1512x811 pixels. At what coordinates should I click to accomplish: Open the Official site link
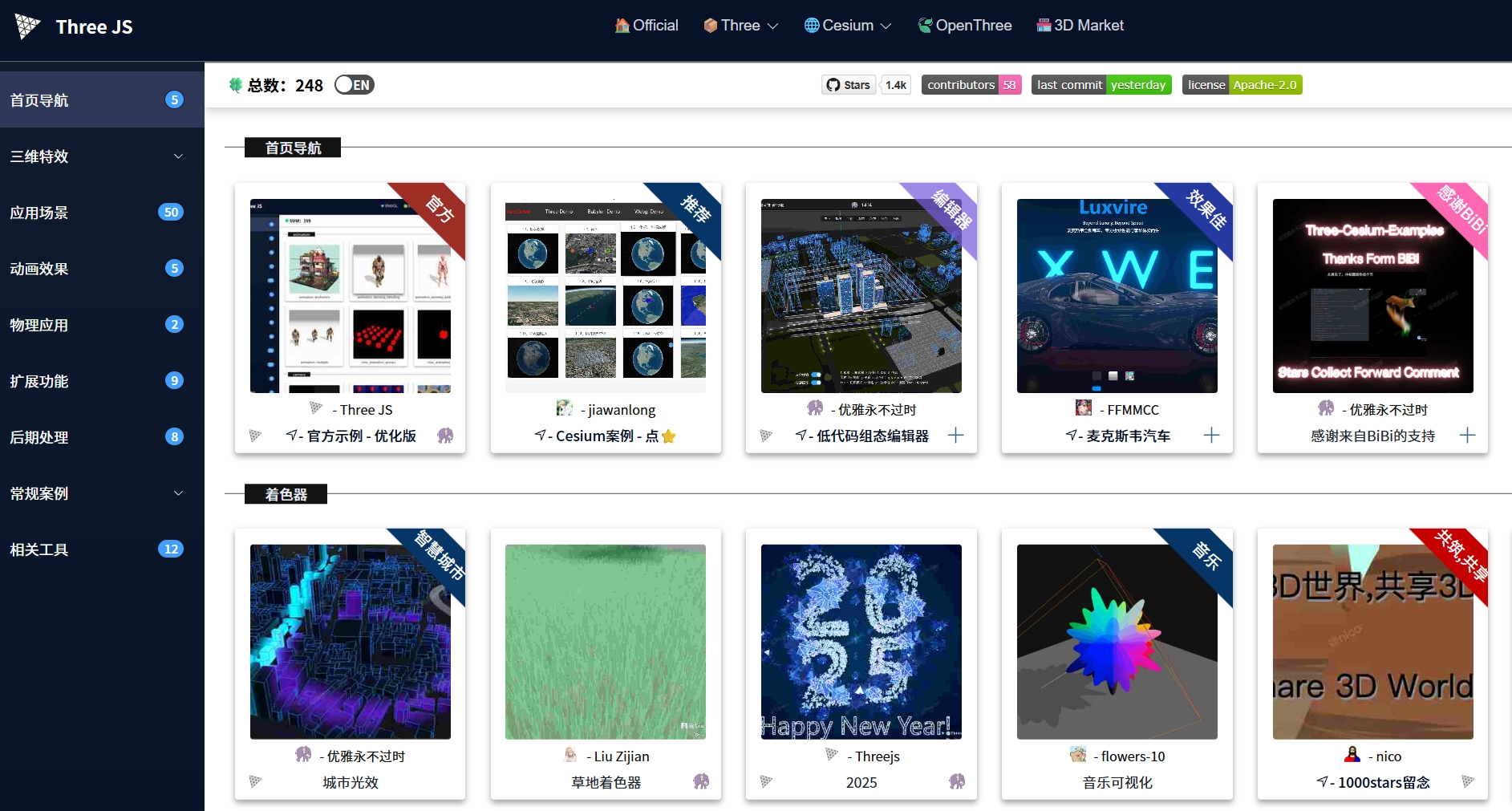tap(647, 26)
